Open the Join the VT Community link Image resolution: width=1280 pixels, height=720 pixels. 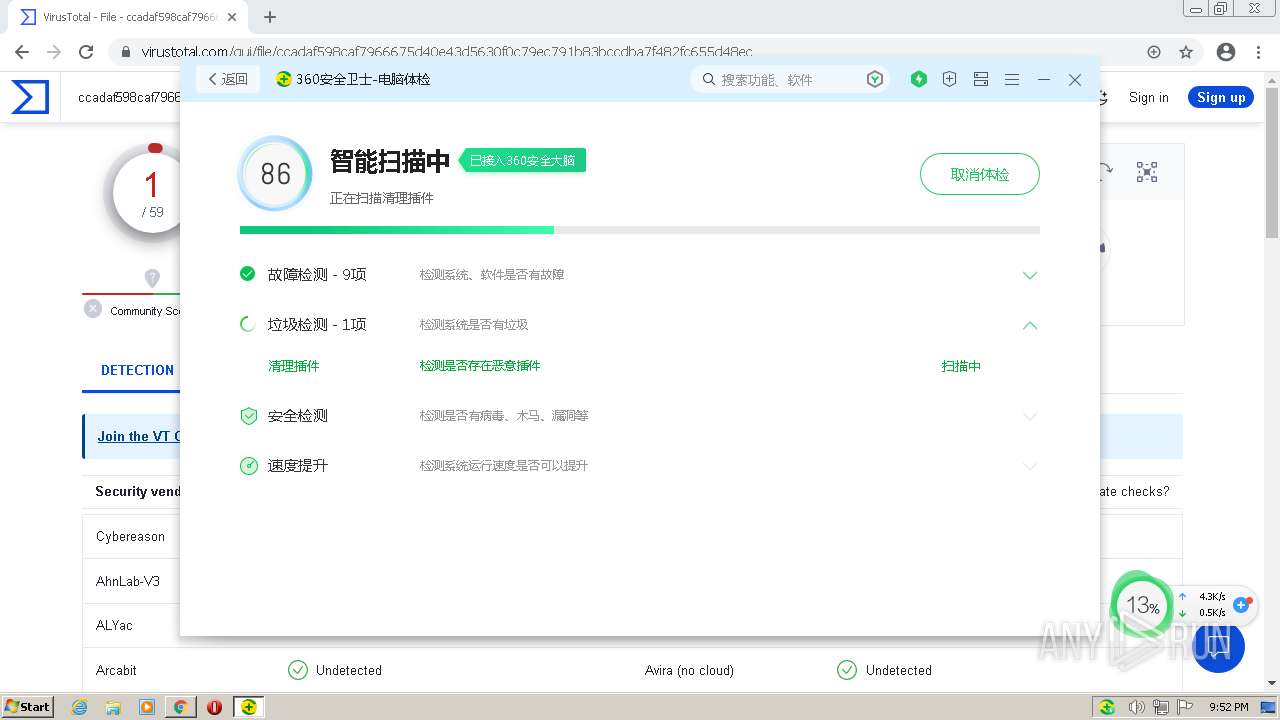click(139, 436)
